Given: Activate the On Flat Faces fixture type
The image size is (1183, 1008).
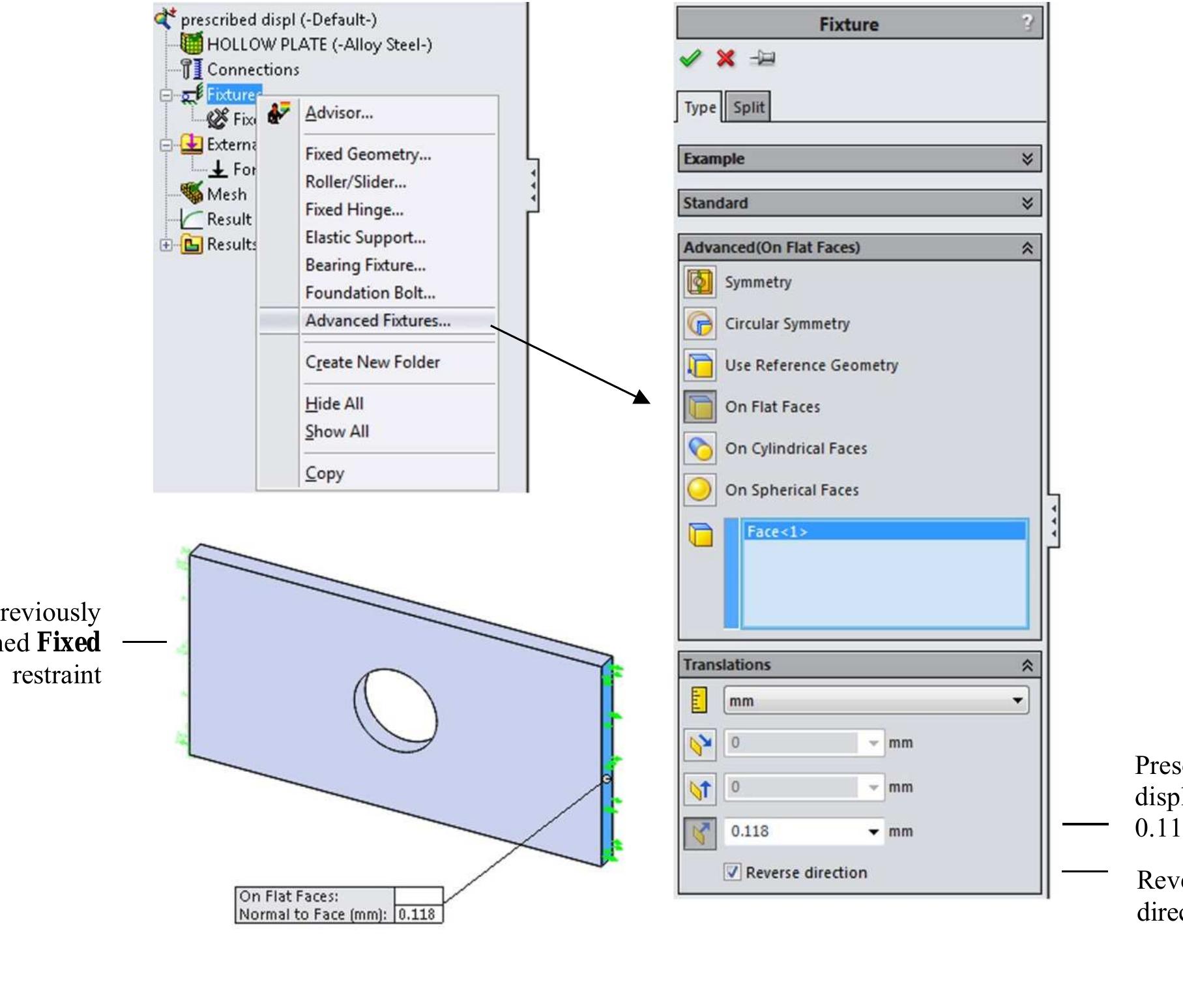Looking at the screenshot, I should coord(773,406).
